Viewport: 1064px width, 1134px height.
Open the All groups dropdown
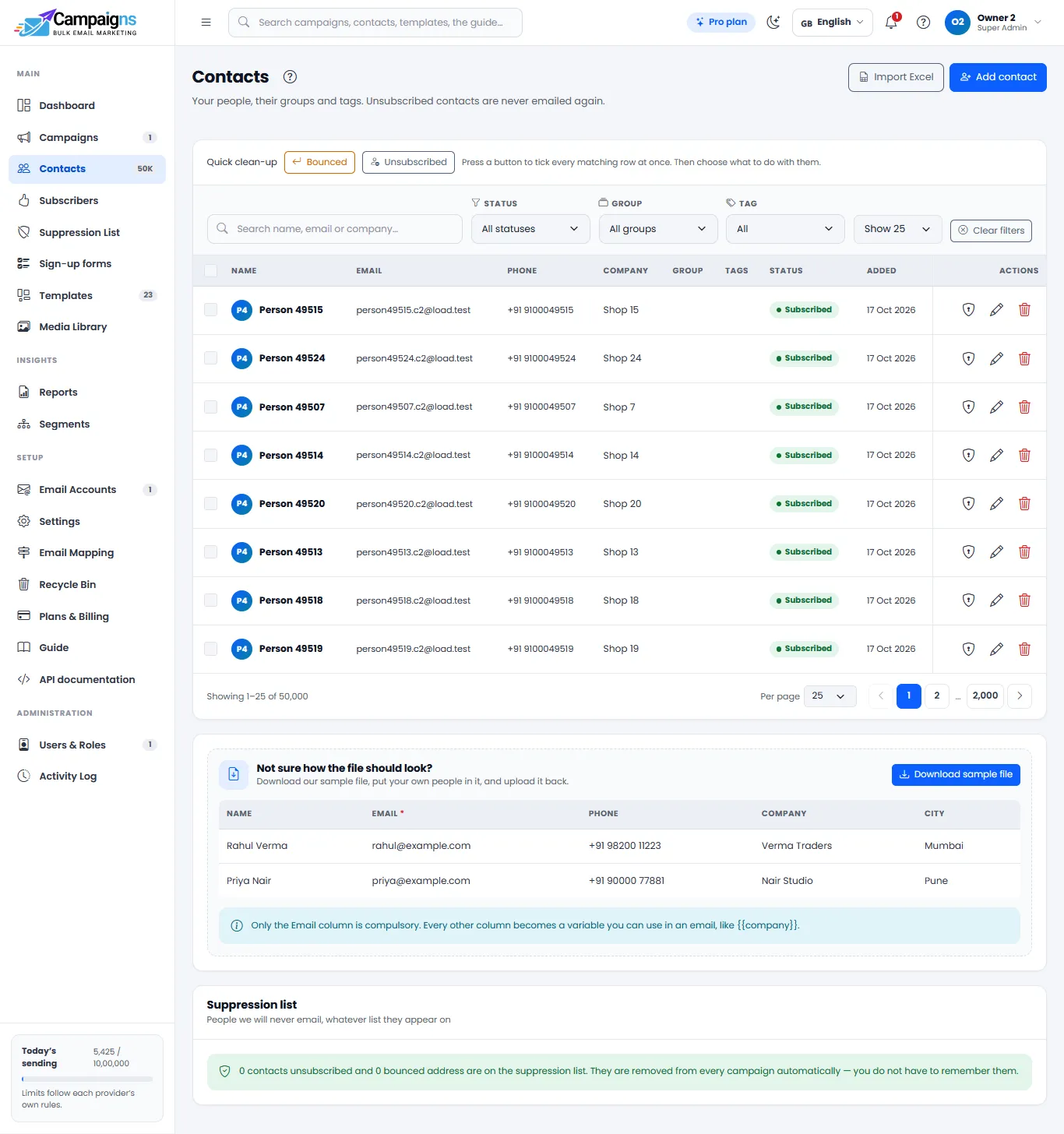[658, 229]
